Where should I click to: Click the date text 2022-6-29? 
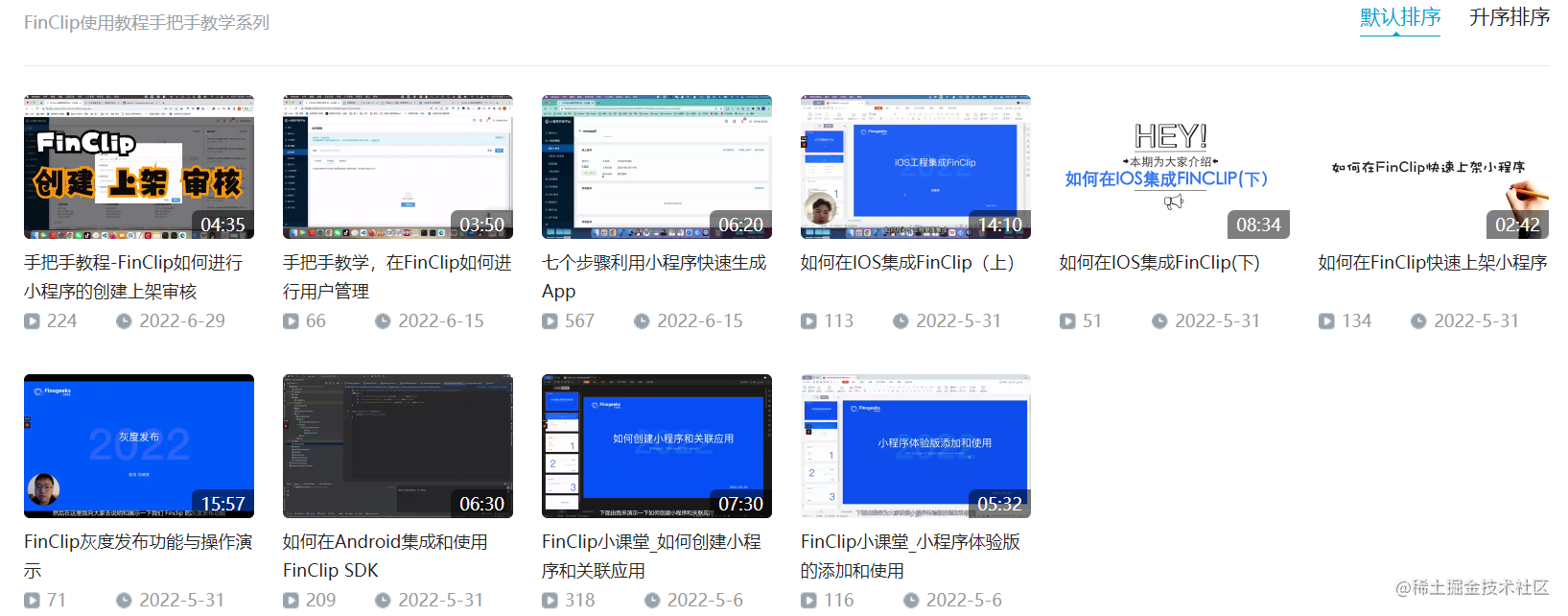click(182, 321)
